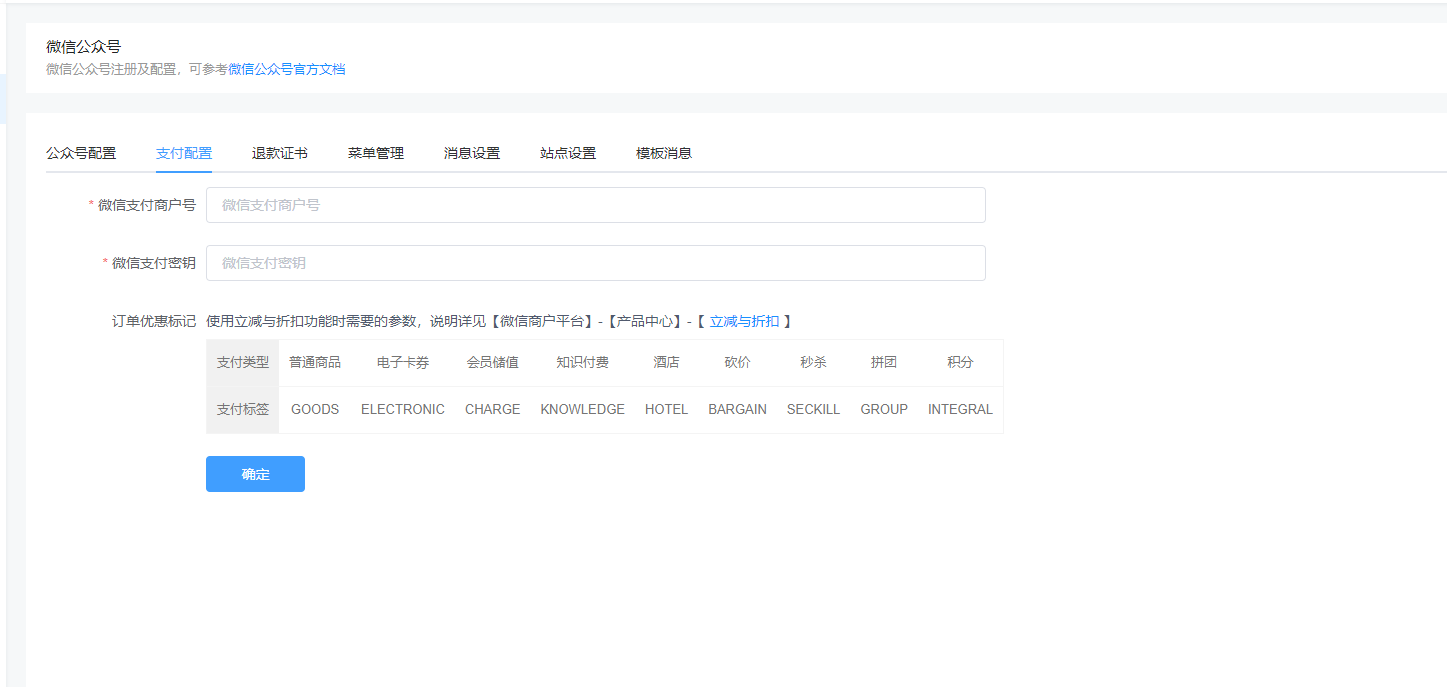Open the 微信公众号官方文档 link
The width and height of the screenshot is (1447, 687).
coord(287,69)
